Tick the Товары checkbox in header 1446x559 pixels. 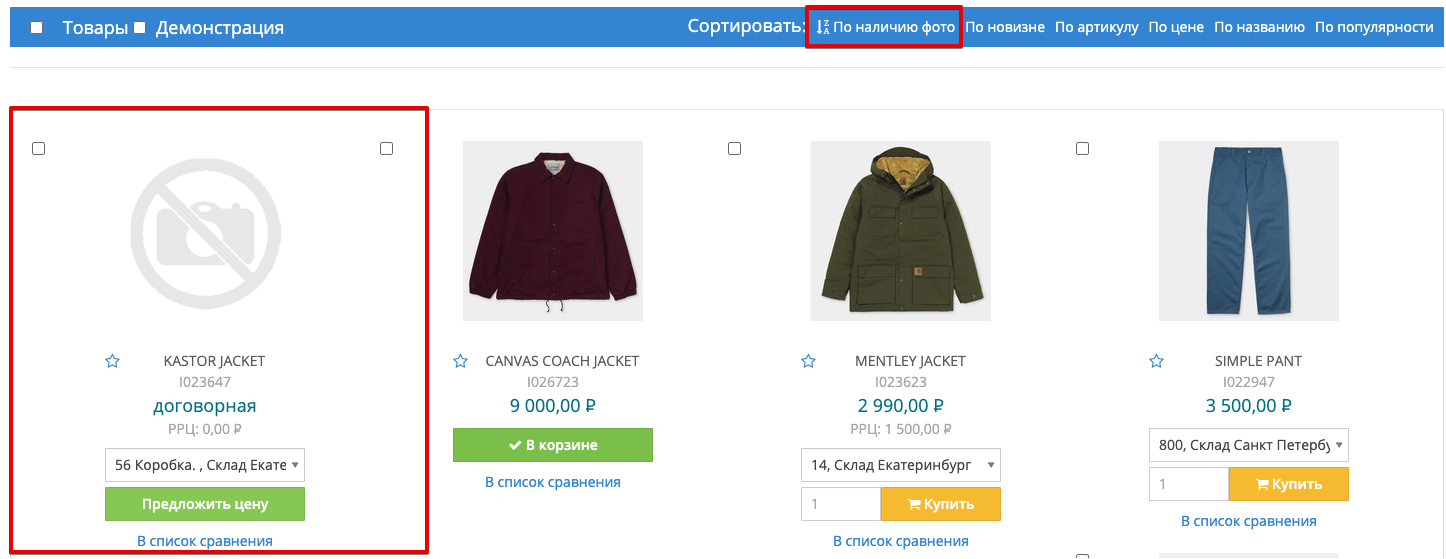37,28
